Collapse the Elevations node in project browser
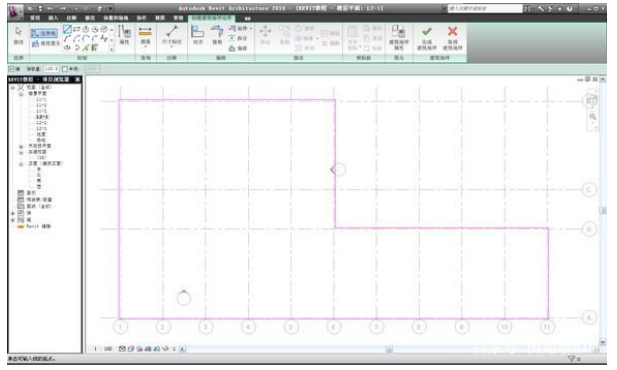617x370 pixels. 21,164
